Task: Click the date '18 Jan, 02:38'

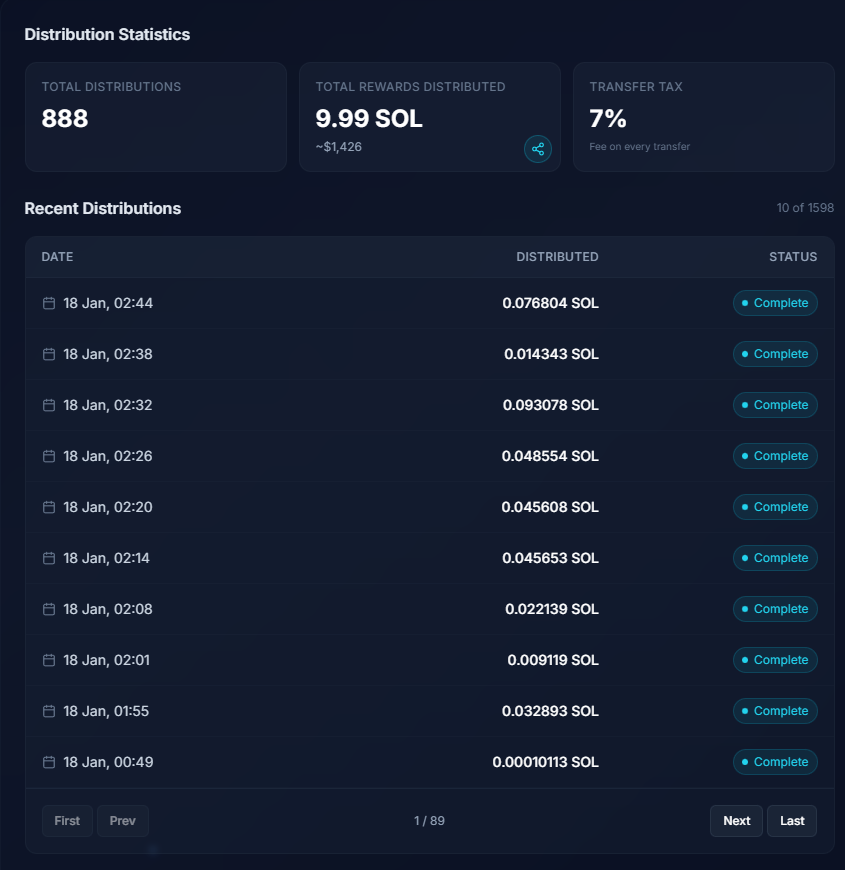Action: tap(108, 354)
